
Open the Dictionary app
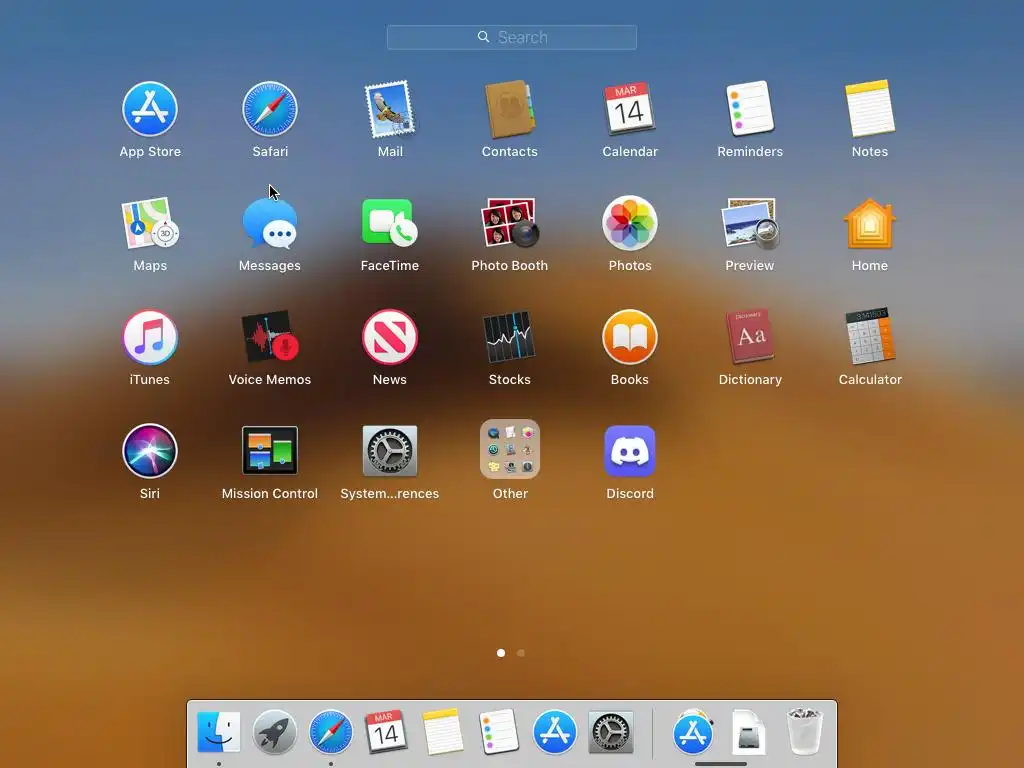pyautogui.click(x=750, y=337)
